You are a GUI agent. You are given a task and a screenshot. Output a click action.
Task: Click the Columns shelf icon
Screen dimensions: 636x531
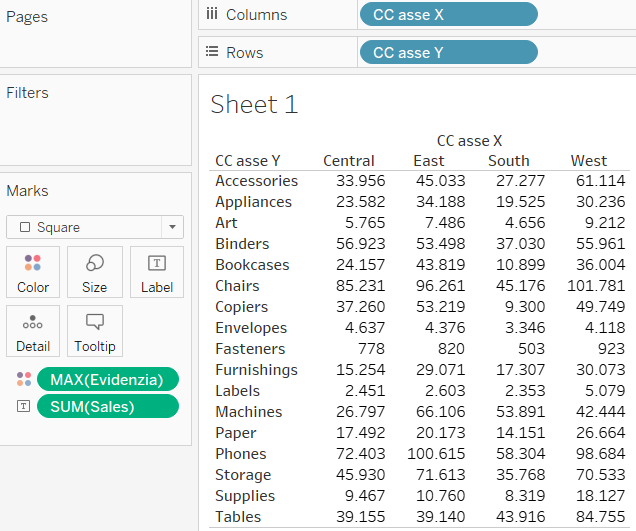(211, 14)
